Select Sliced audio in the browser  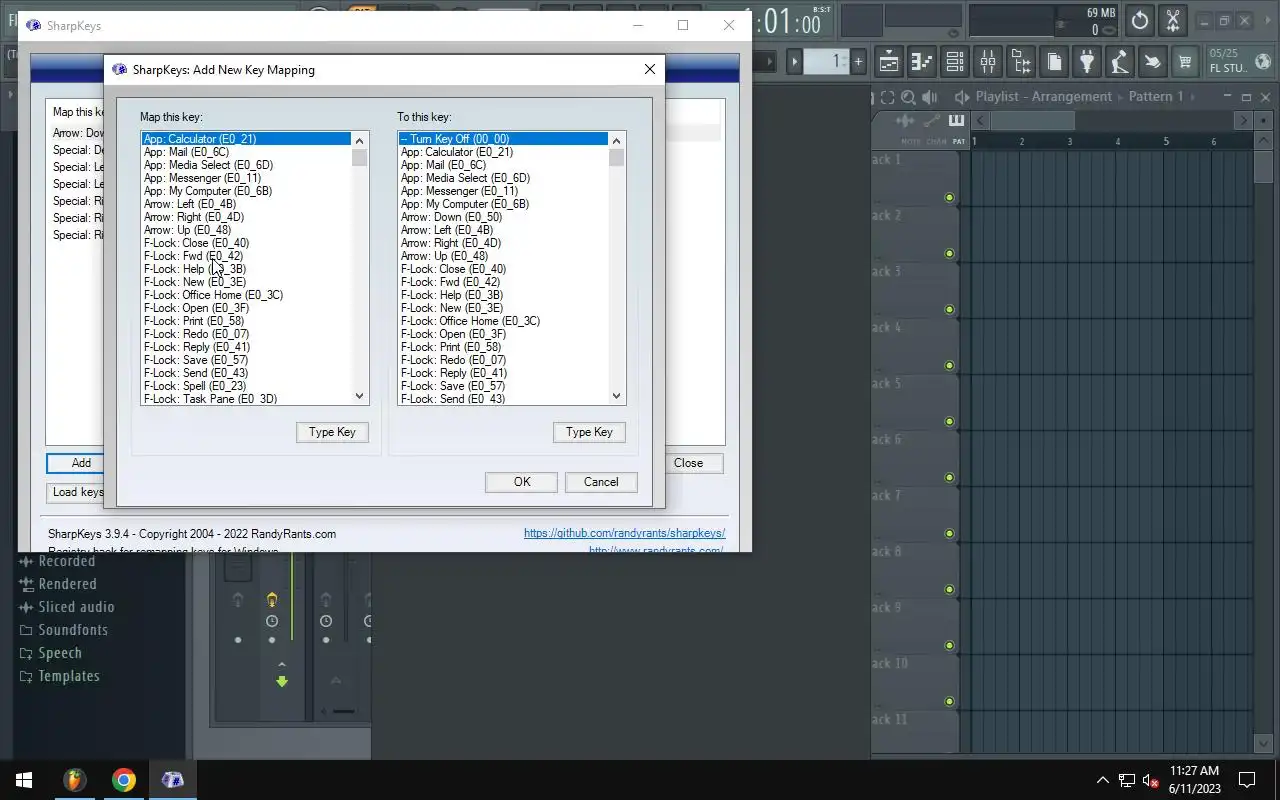pyautogui.click(x=76, y=607)
